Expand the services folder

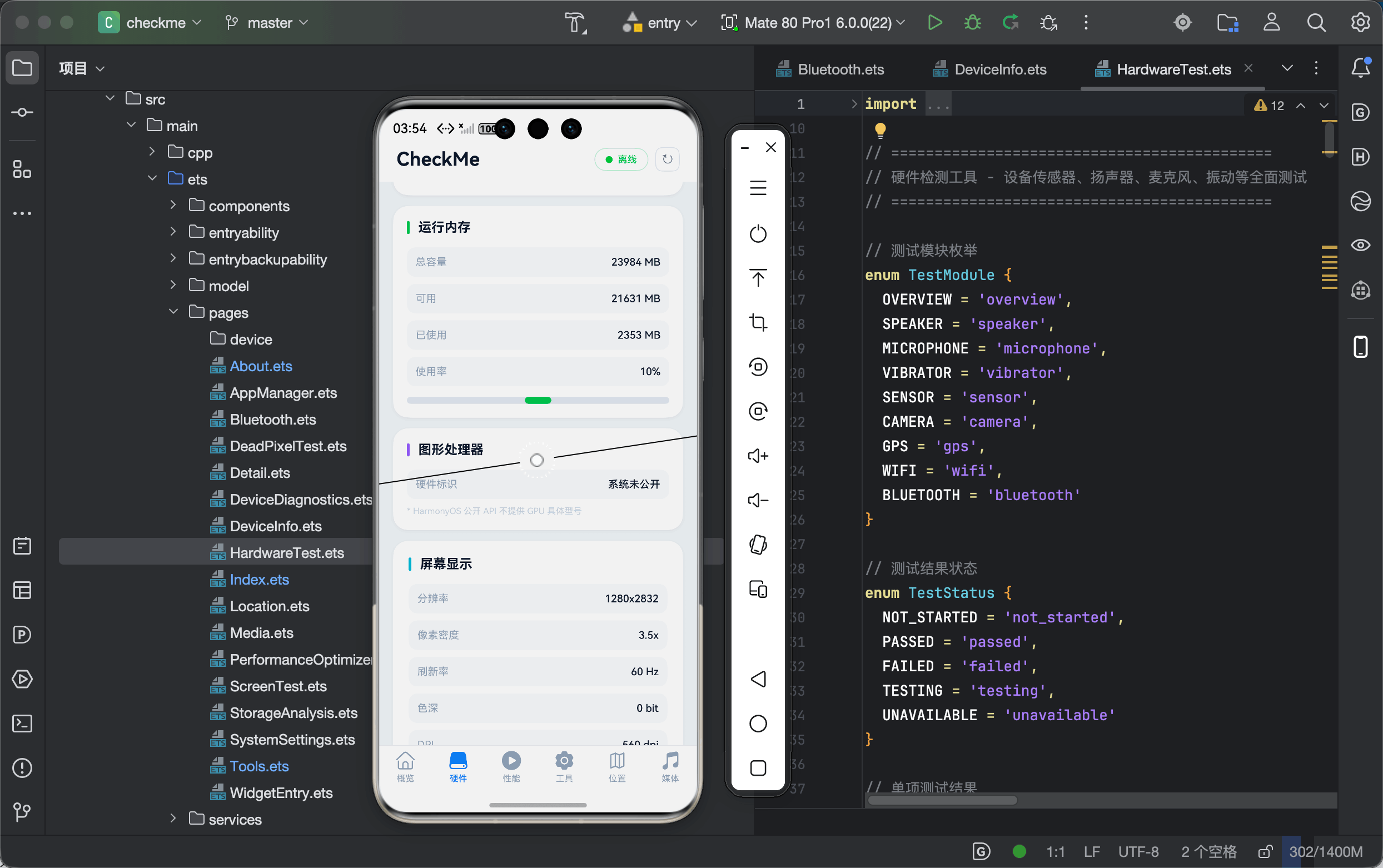click(x=173, y=819)
